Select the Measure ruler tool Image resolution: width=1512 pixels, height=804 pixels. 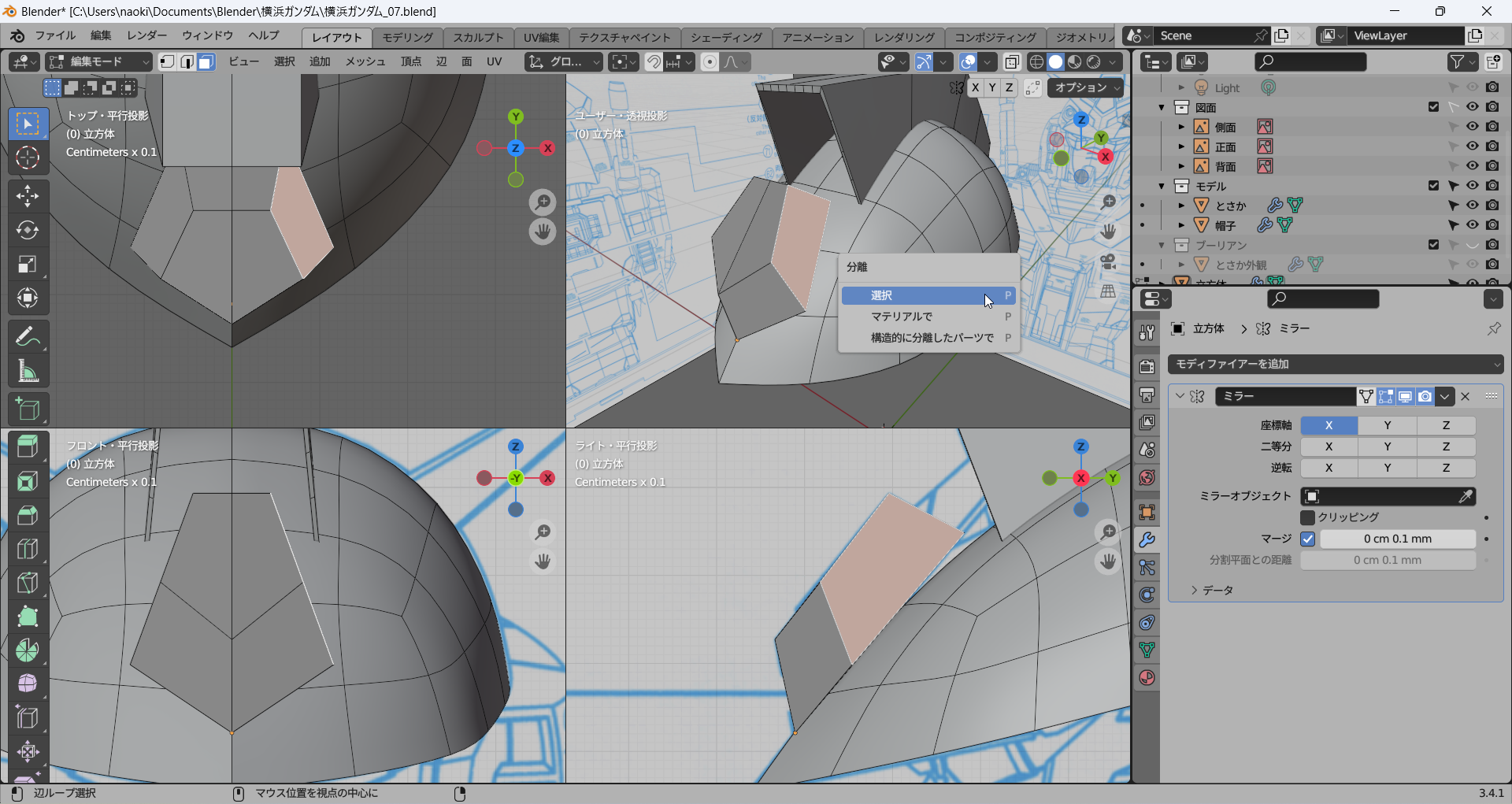click(x=28, y=371)
